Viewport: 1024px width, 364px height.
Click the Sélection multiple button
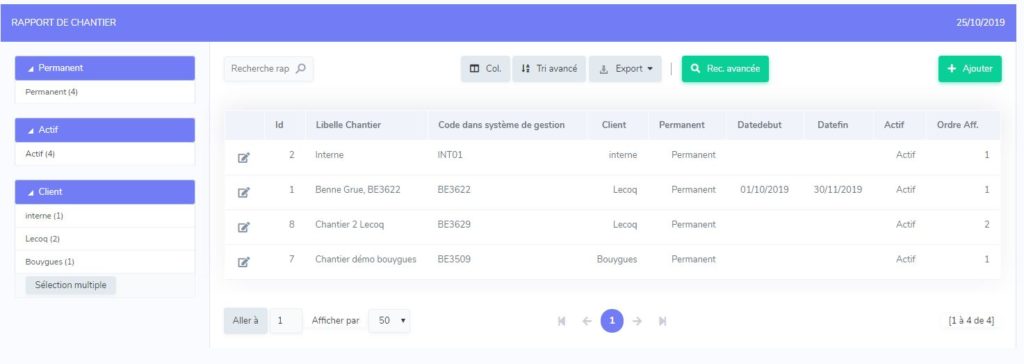[71, 285]
